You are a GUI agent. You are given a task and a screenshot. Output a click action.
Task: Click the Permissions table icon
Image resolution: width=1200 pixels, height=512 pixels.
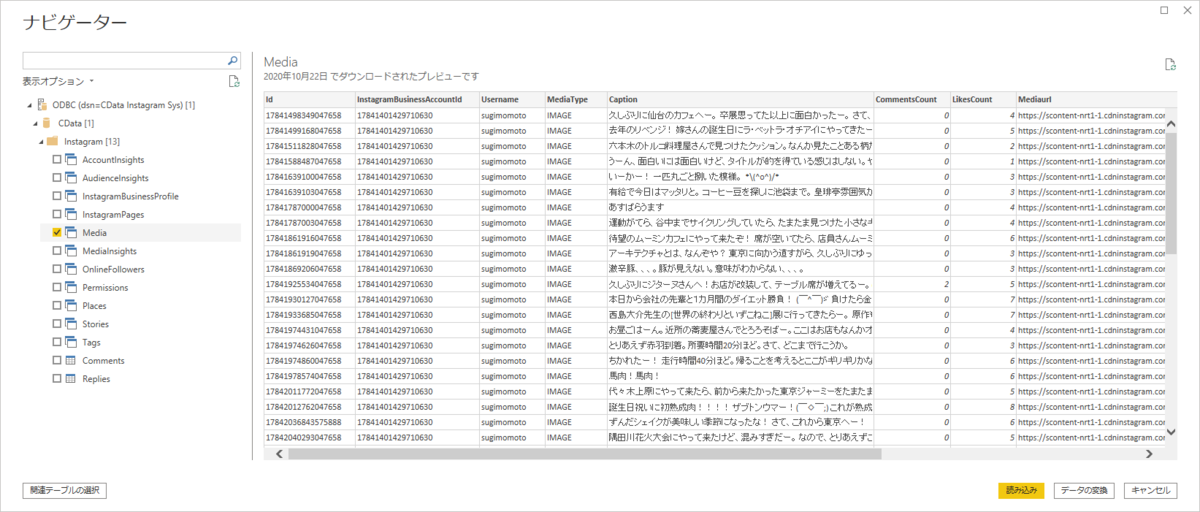coord(72,288)
